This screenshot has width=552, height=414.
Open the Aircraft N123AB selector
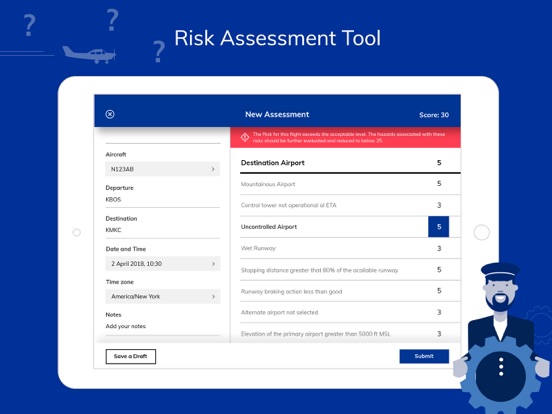[163, 169]
